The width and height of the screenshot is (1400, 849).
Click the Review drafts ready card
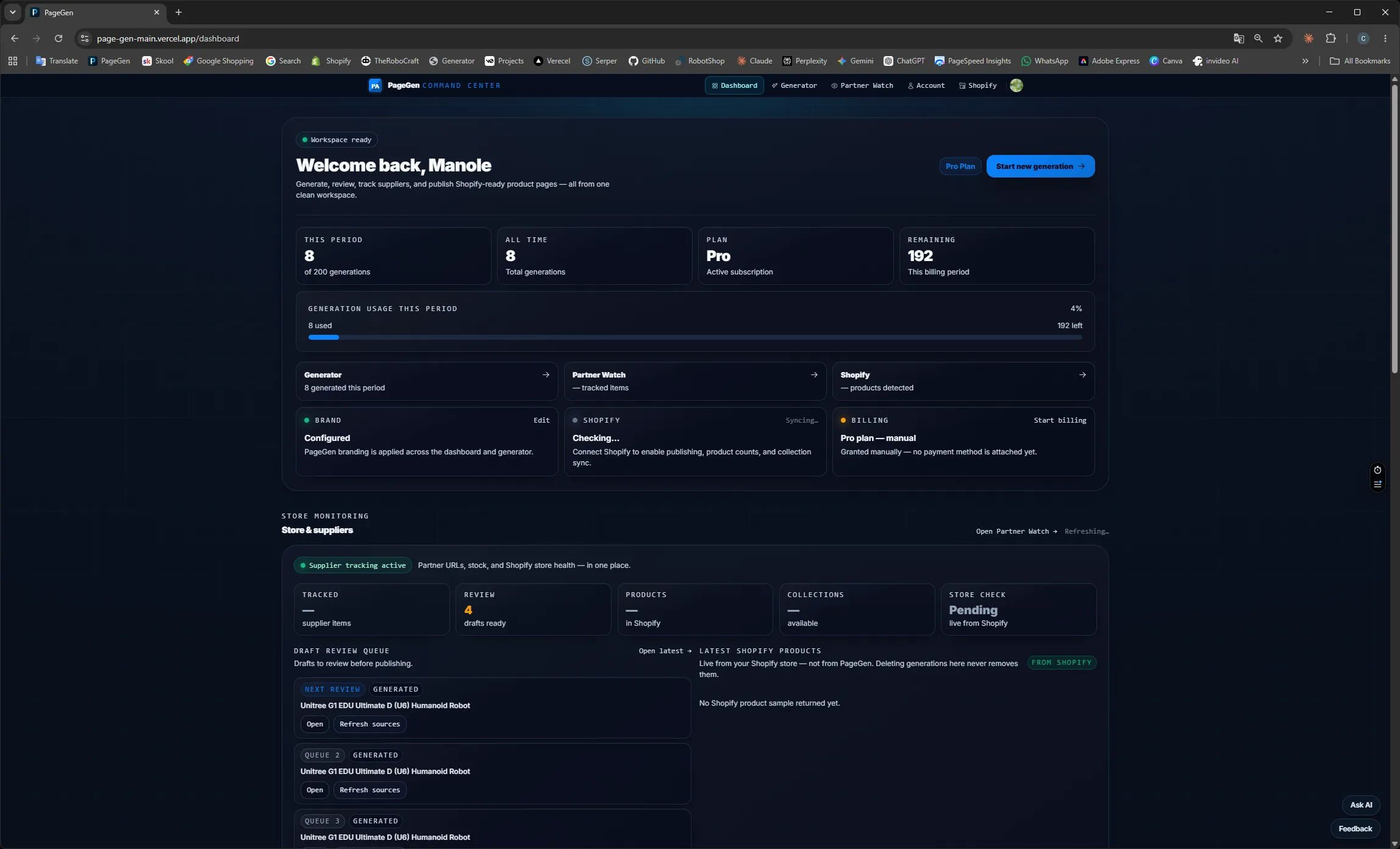(533, 610)
